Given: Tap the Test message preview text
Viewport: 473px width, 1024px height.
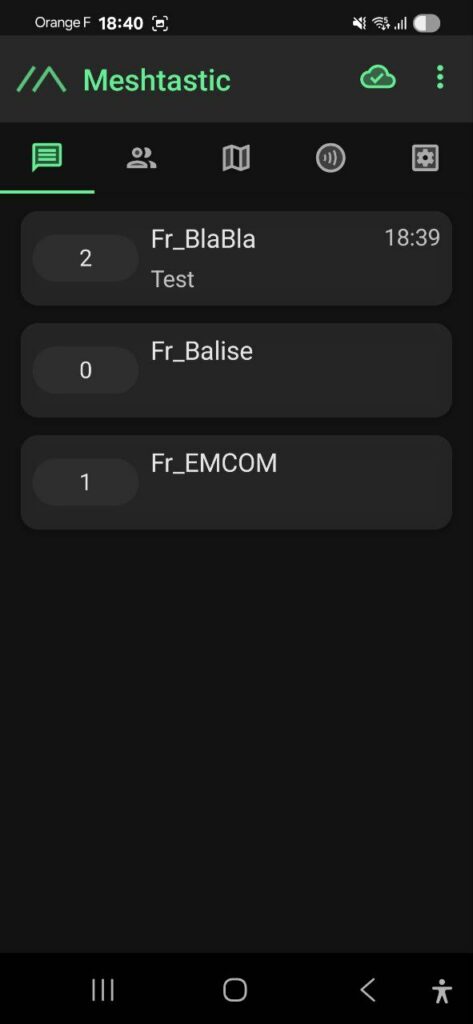Looking at the screenshot, I should coord(172,280).
